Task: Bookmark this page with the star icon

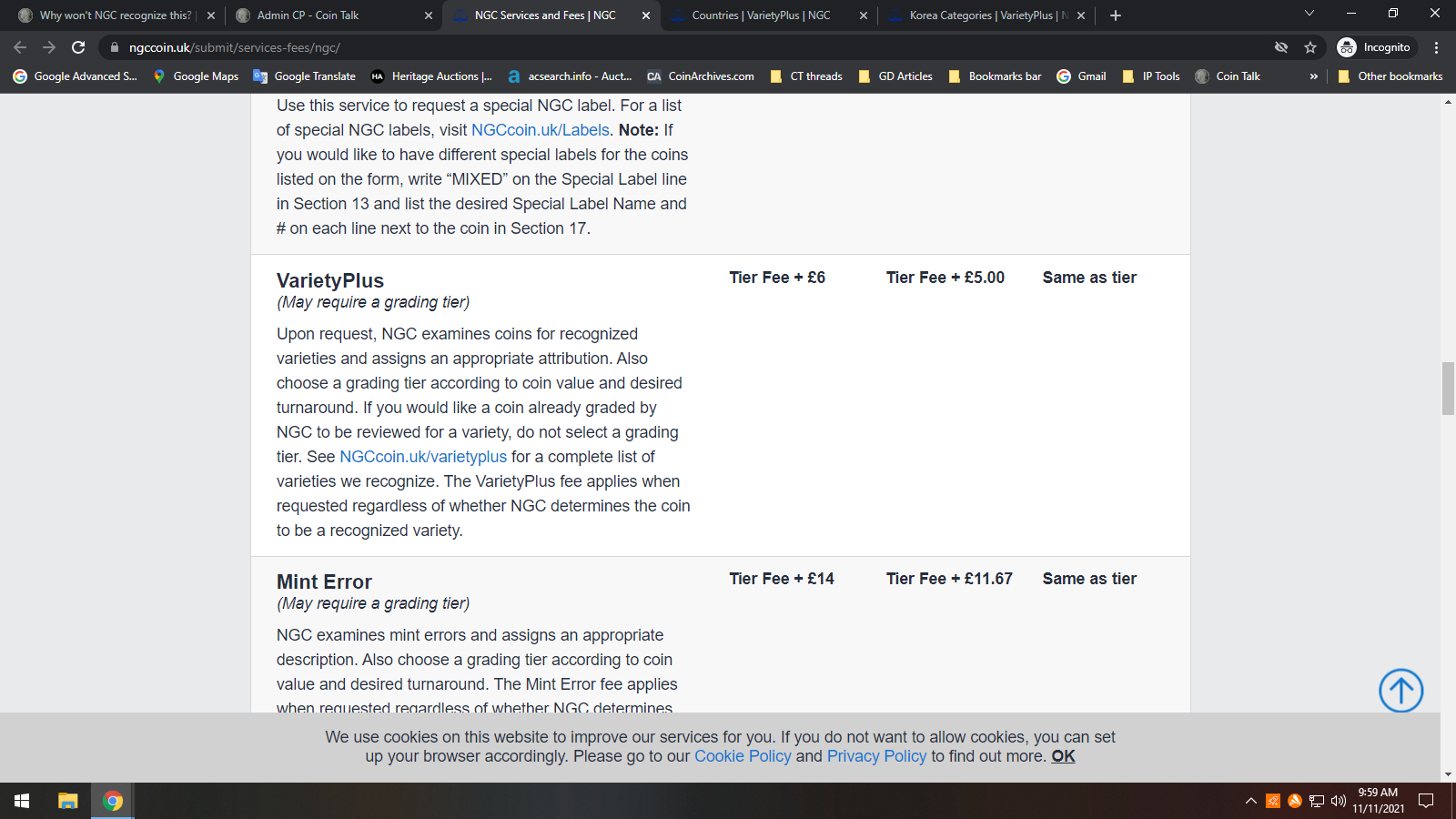Action: pyautogui.click(x=1310, y=47)
